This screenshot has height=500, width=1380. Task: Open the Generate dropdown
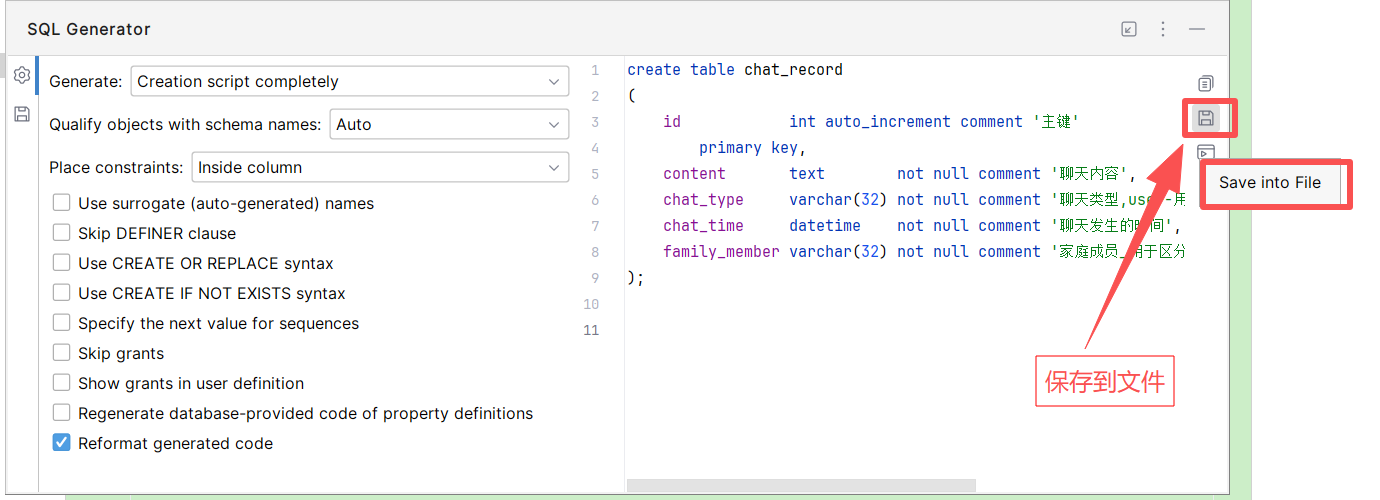point(350,81)
